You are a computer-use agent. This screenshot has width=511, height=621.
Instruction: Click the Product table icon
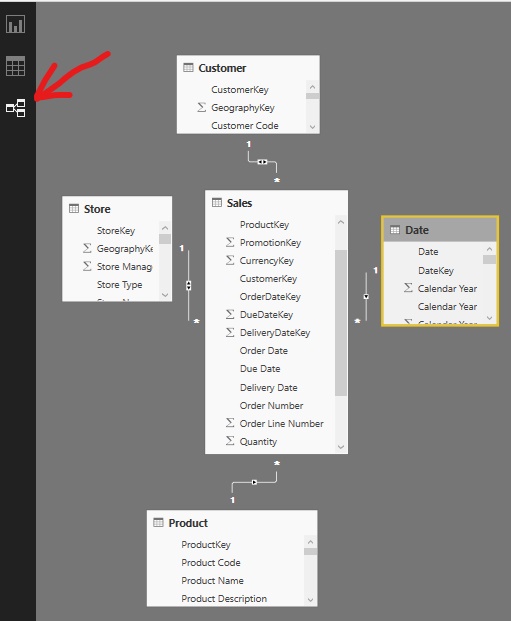tap(158, 522)
